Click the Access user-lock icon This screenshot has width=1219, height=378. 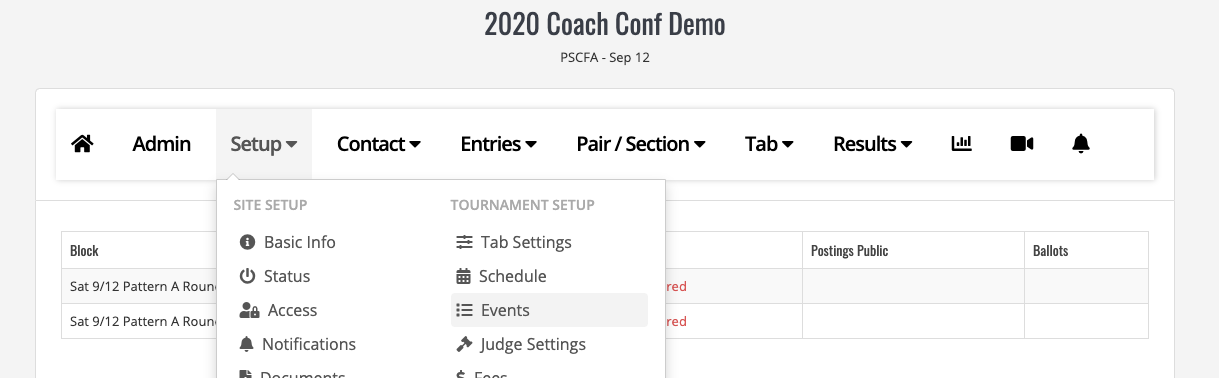(250, 310)
